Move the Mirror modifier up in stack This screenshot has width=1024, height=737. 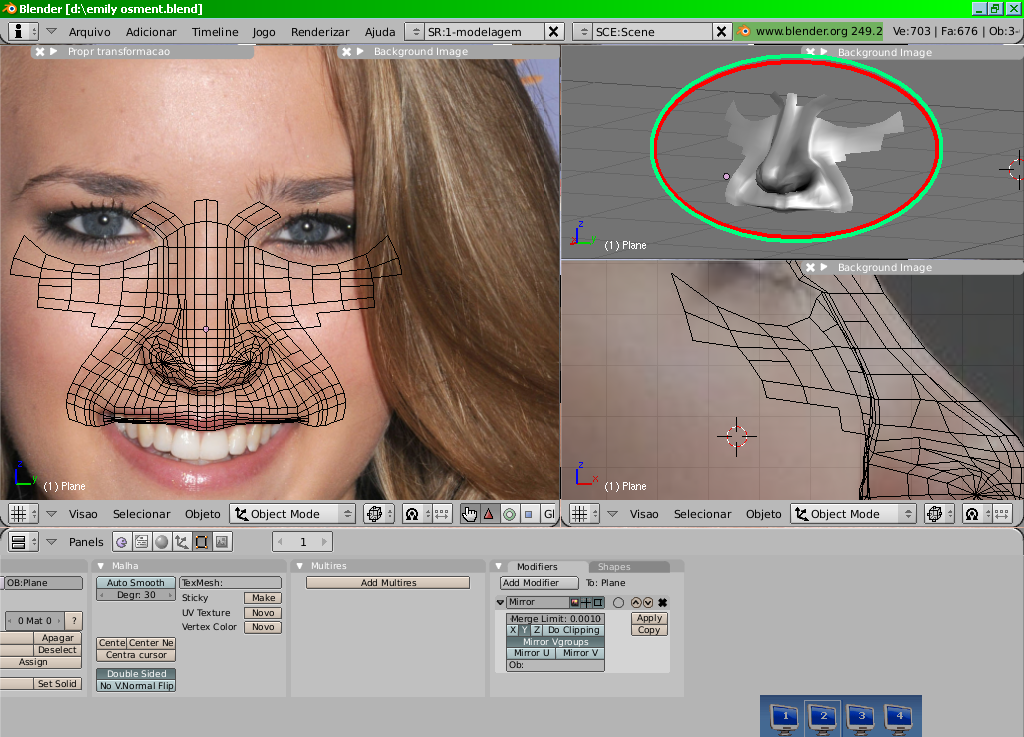[636, 603]
